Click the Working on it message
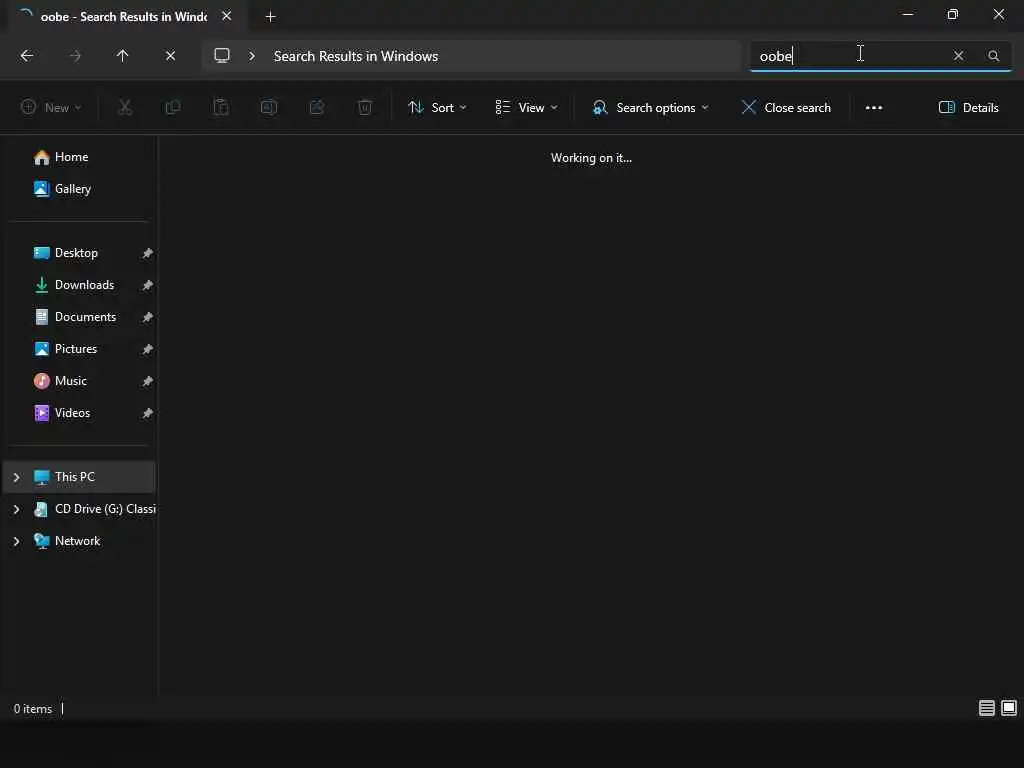This screenshot has width=1024, height=768. click(591, 158)
